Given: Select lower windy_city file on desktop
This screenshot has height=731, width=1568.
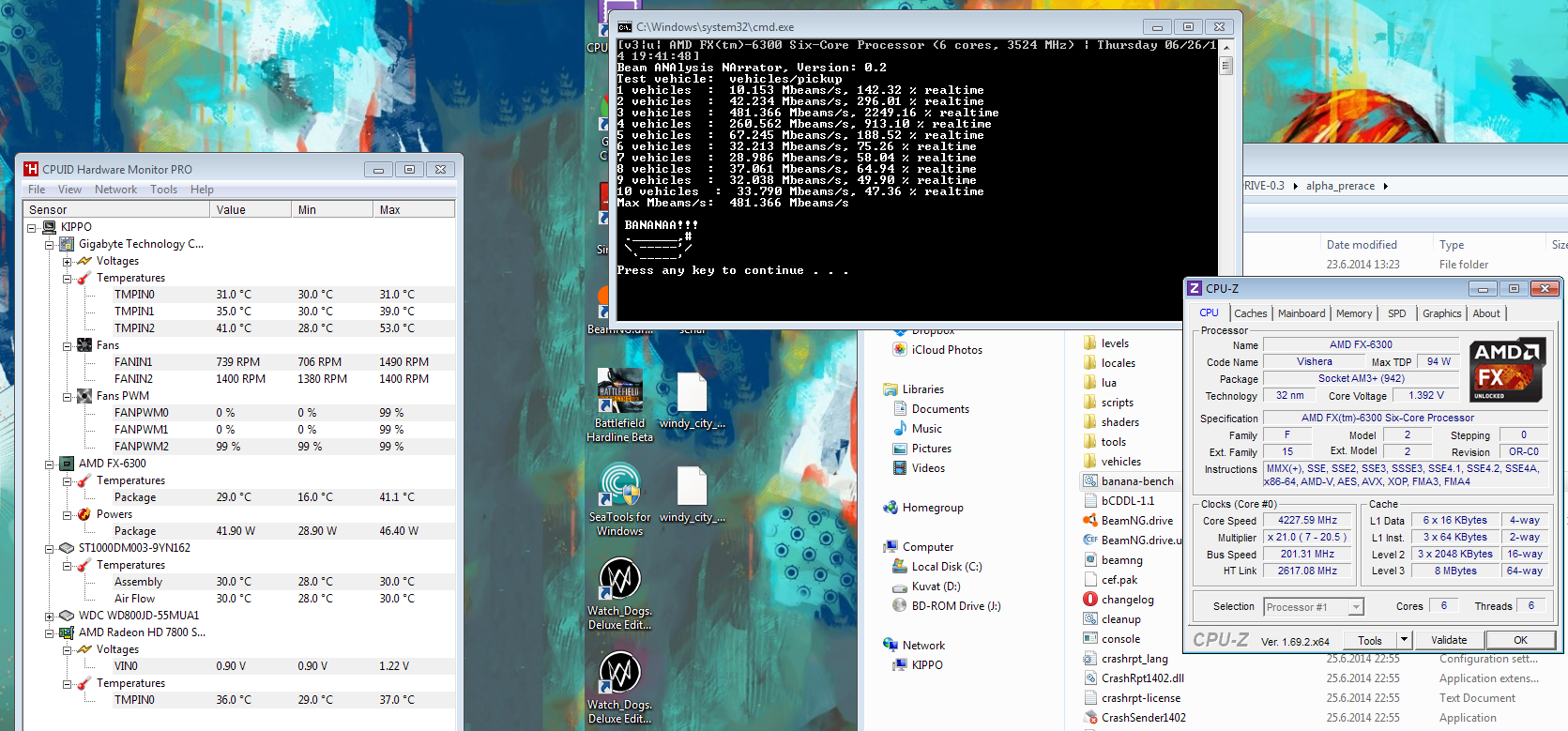Looking at the screenshot, I should 692,495.
